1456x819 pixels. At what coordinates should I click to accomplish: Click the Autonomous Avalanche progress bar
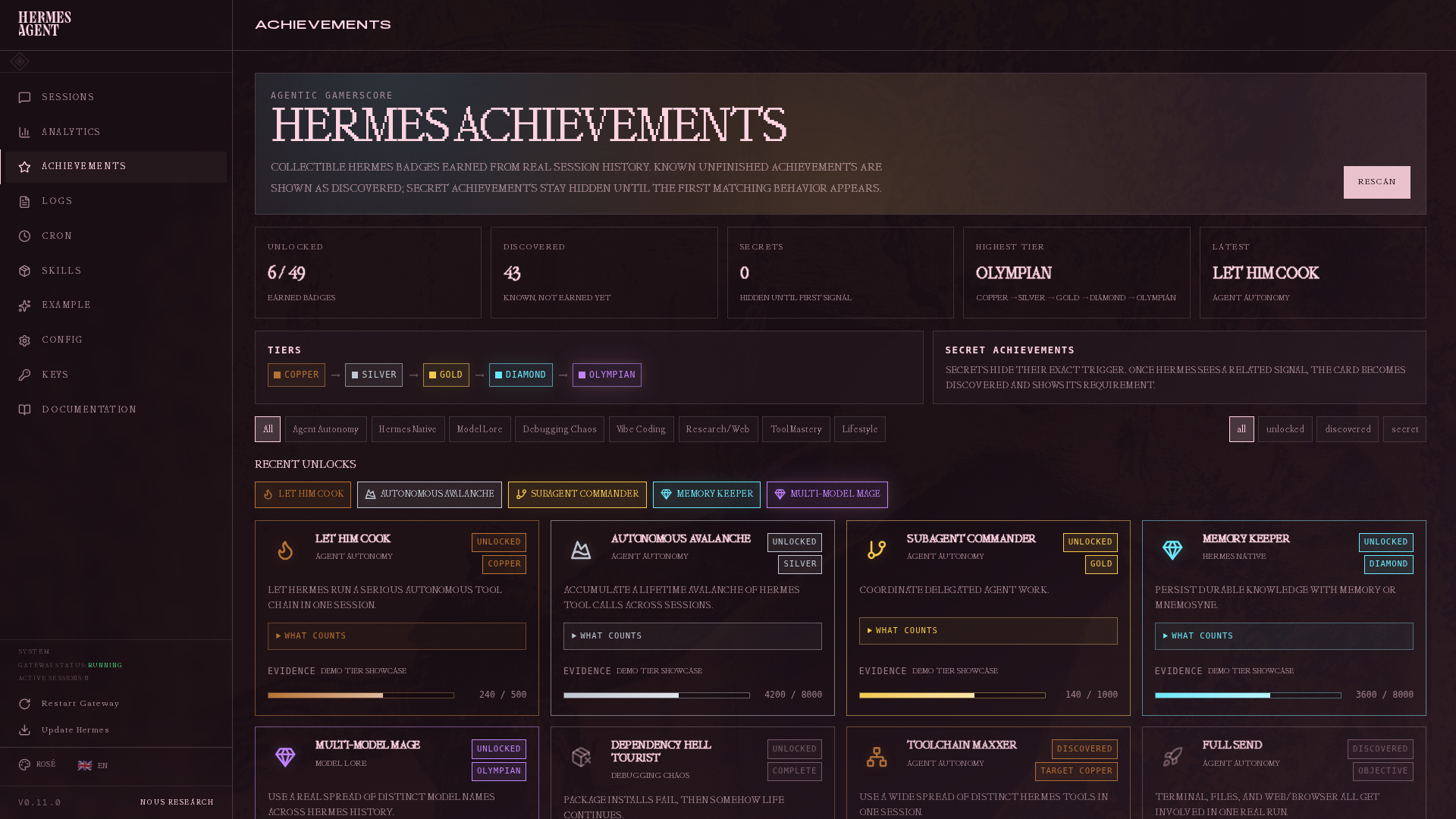click(x=657, y=695)
